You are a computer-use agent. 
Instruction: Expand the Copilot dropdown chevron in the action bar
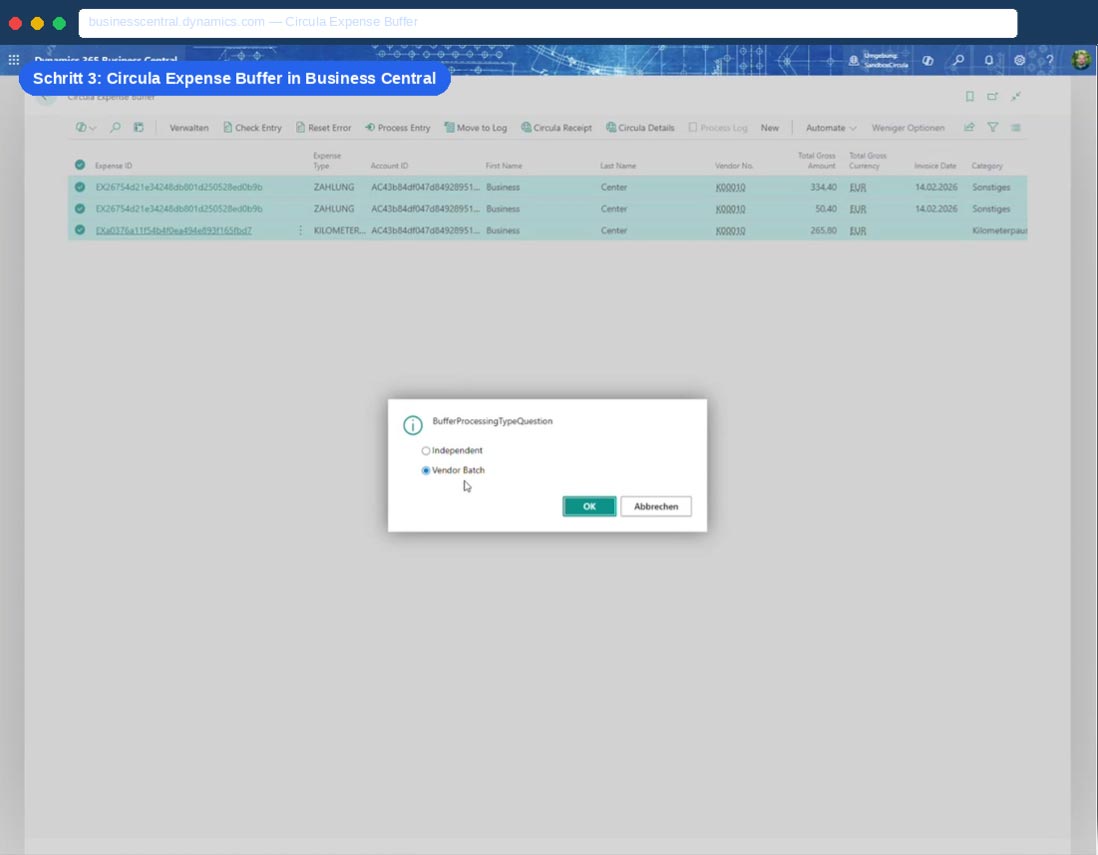click(x=93, y=128)
